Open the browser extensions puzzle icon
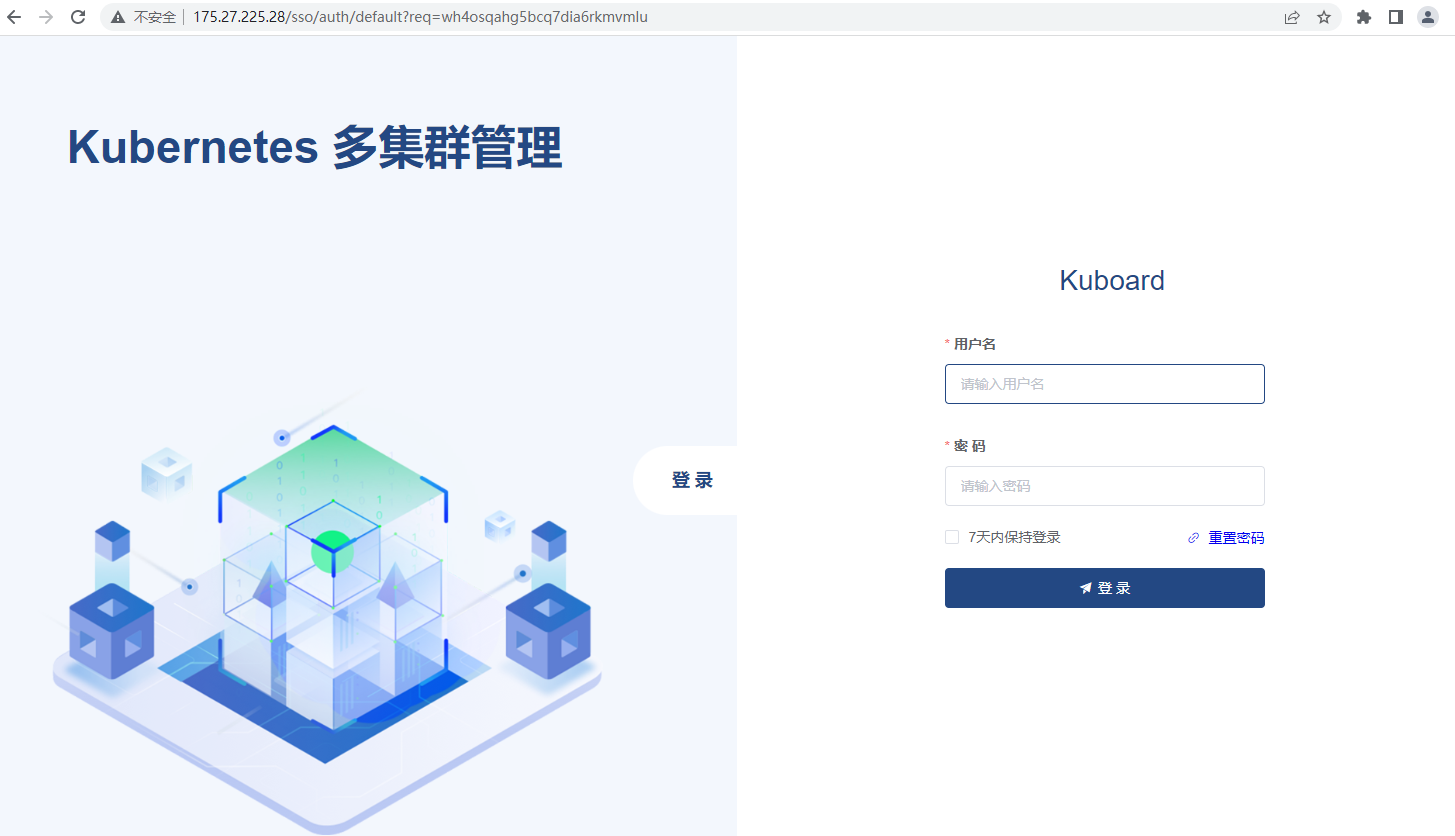1455x836 pixels. (1364, 17)
